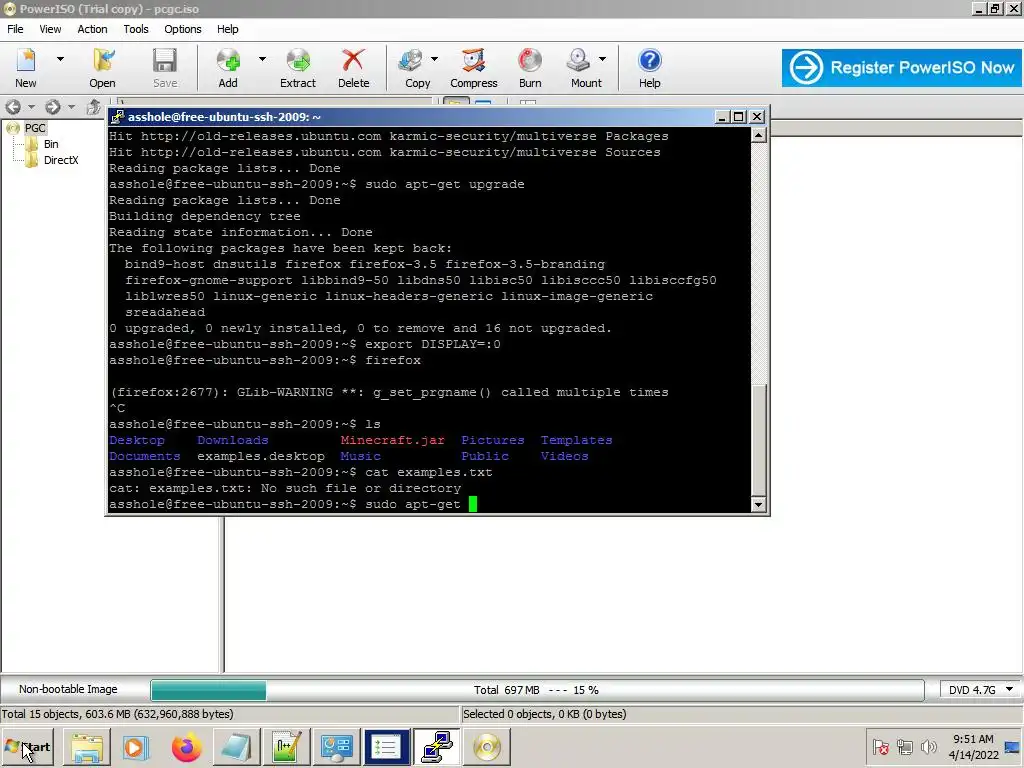Open the Control Panel taskbar icon
This screenshot has height=768, width=1024.
point(336,747)
